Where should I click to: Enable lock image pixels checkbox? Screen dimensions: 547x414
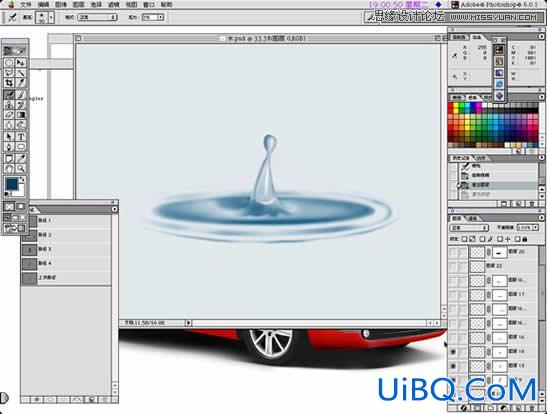tap(482, 239)
